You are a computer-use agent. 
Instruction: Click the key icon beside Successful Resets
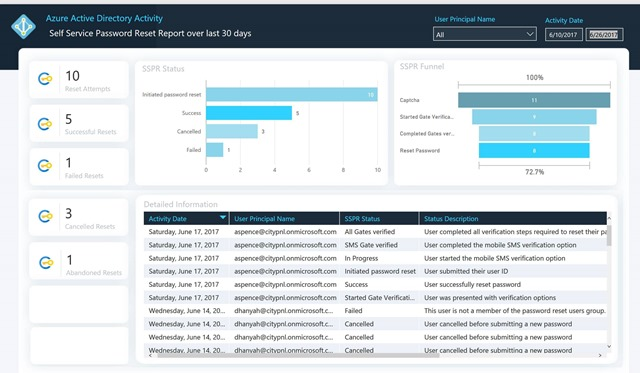pos(45,123)
